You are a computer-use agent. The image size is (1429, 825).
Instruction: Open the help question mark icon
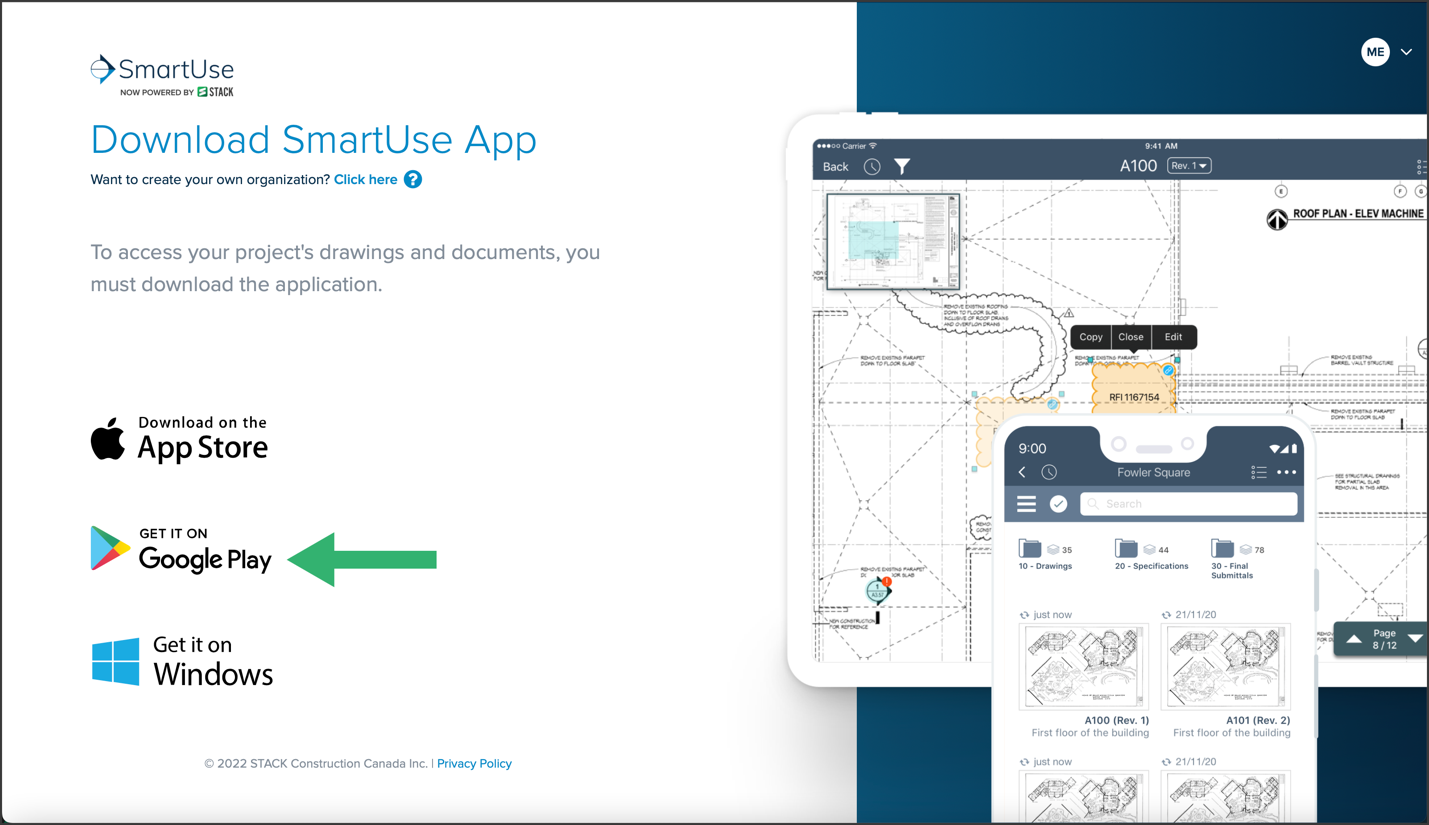pyautogui.click(x=413, y=179)
